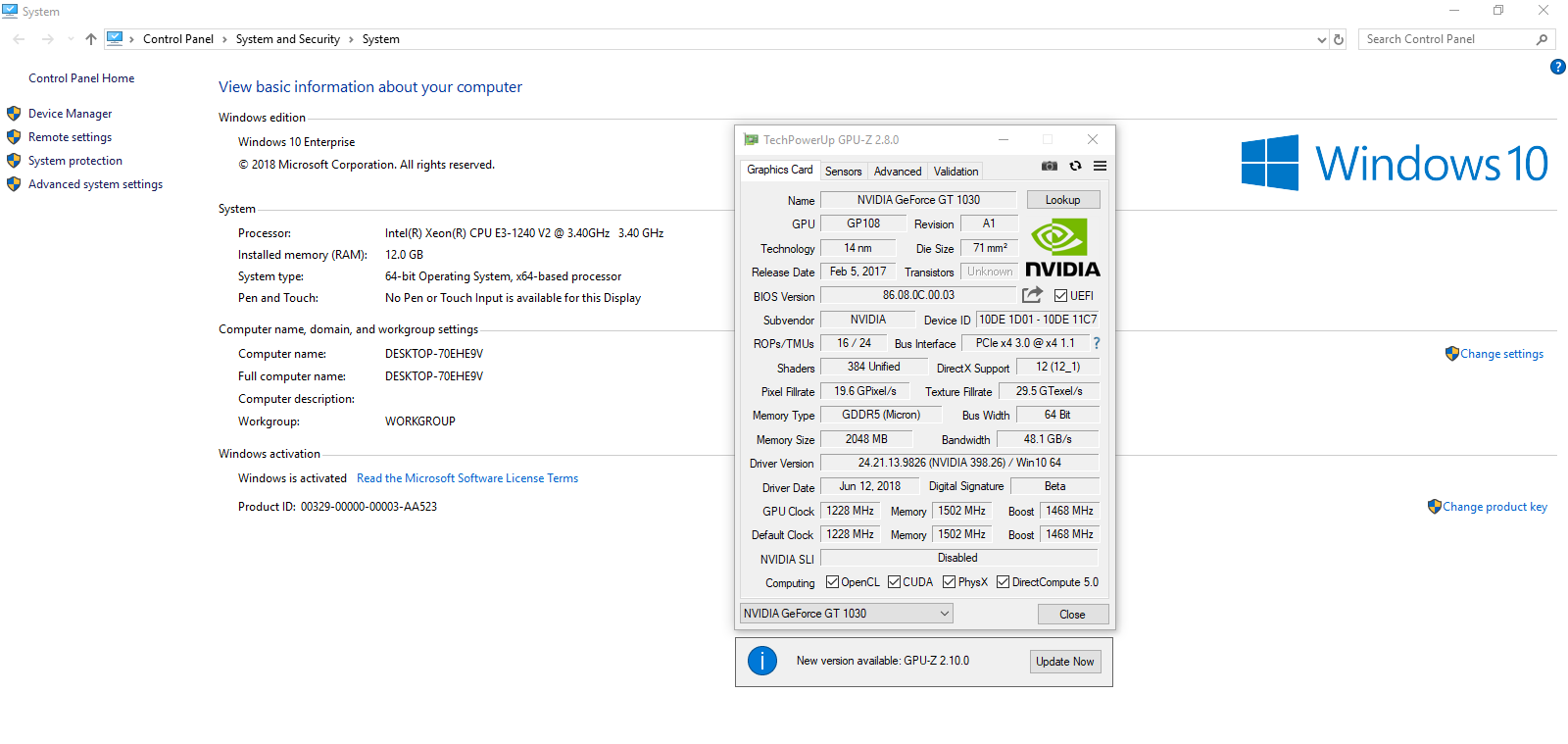Switch to the Sensors tab

click(843, 172)
